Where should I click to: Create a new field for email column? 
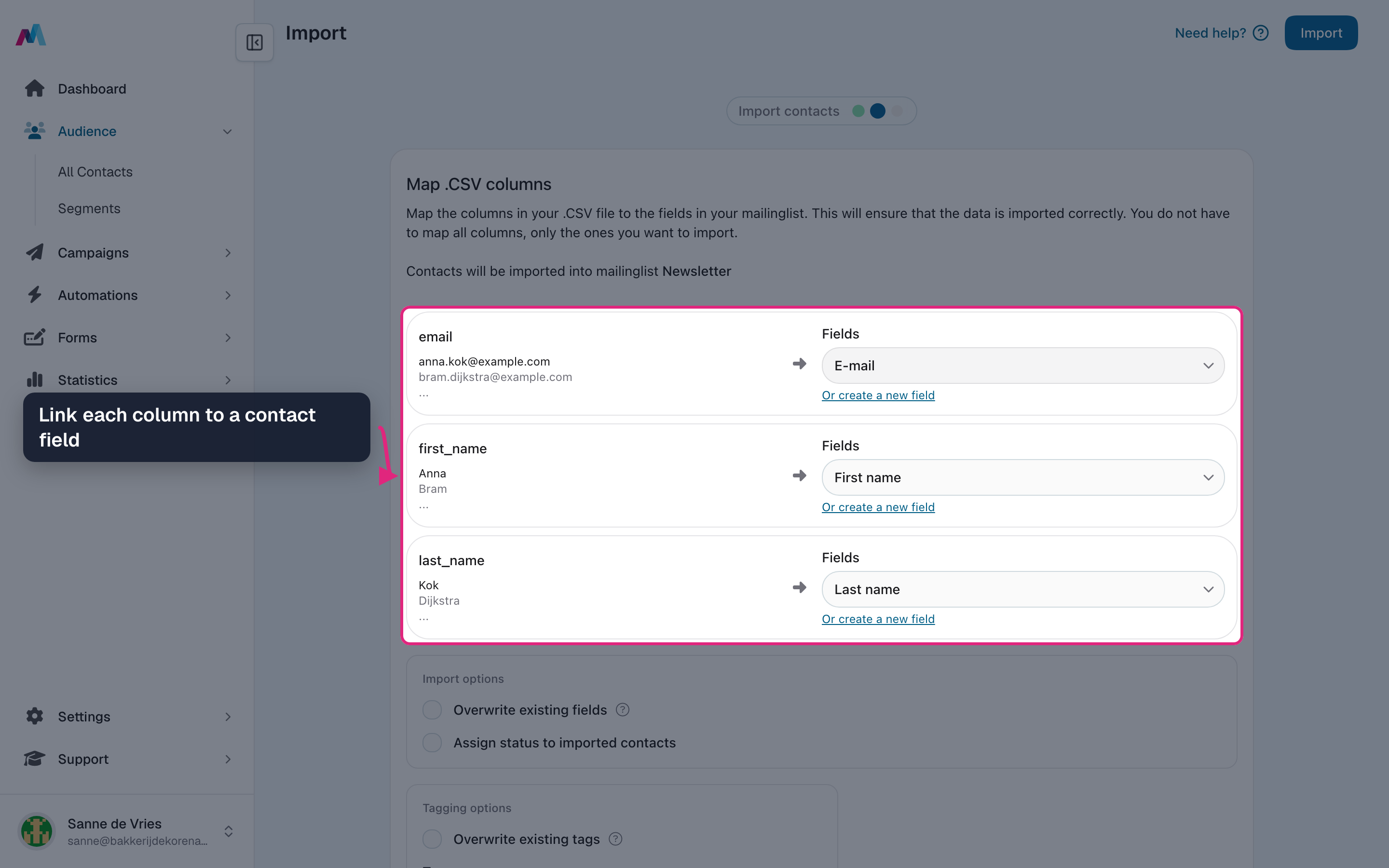pos(878,395)
